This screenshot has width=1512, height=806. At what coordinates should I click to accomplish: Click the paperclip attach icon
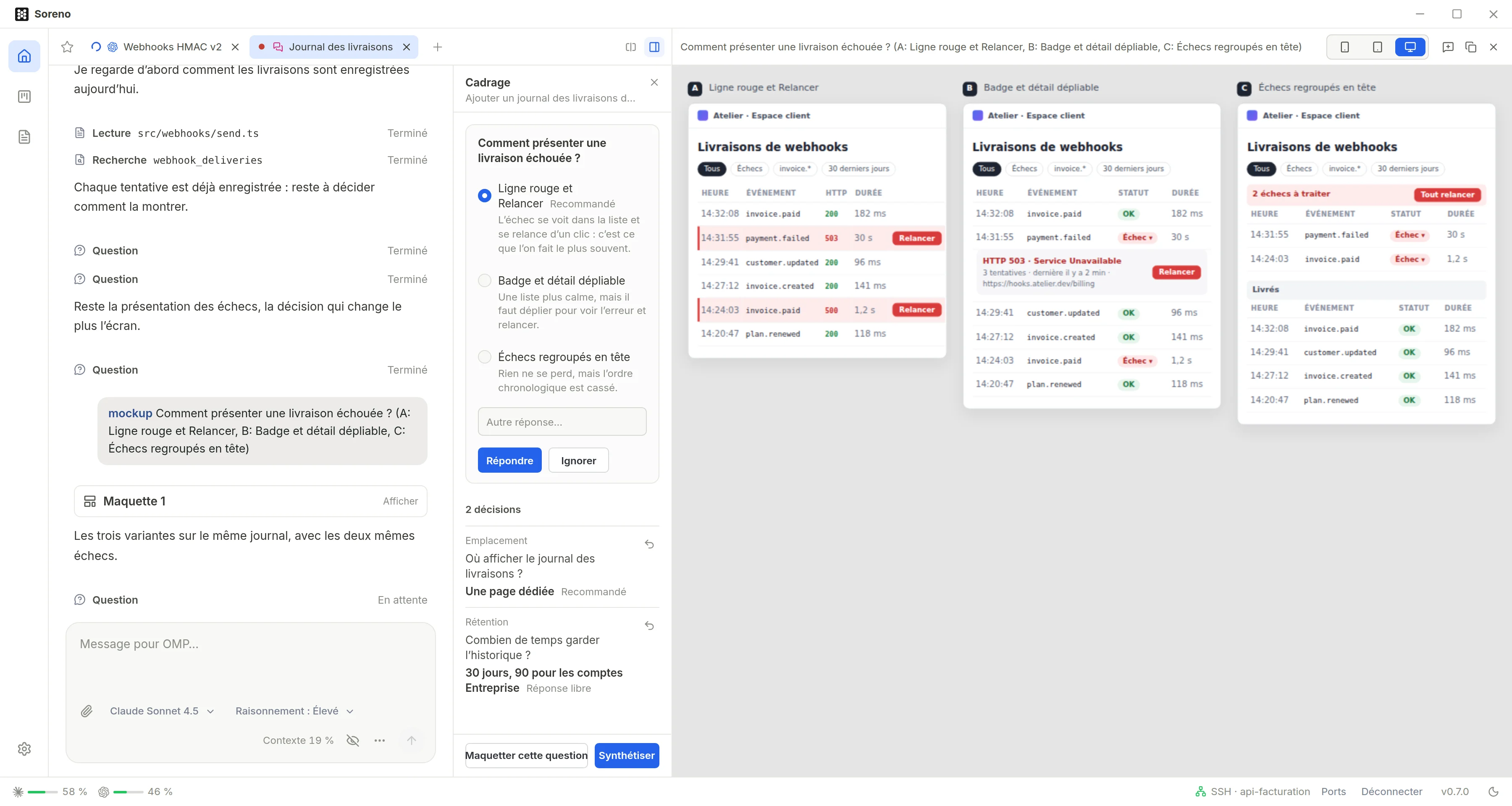(x=87, y=711)
